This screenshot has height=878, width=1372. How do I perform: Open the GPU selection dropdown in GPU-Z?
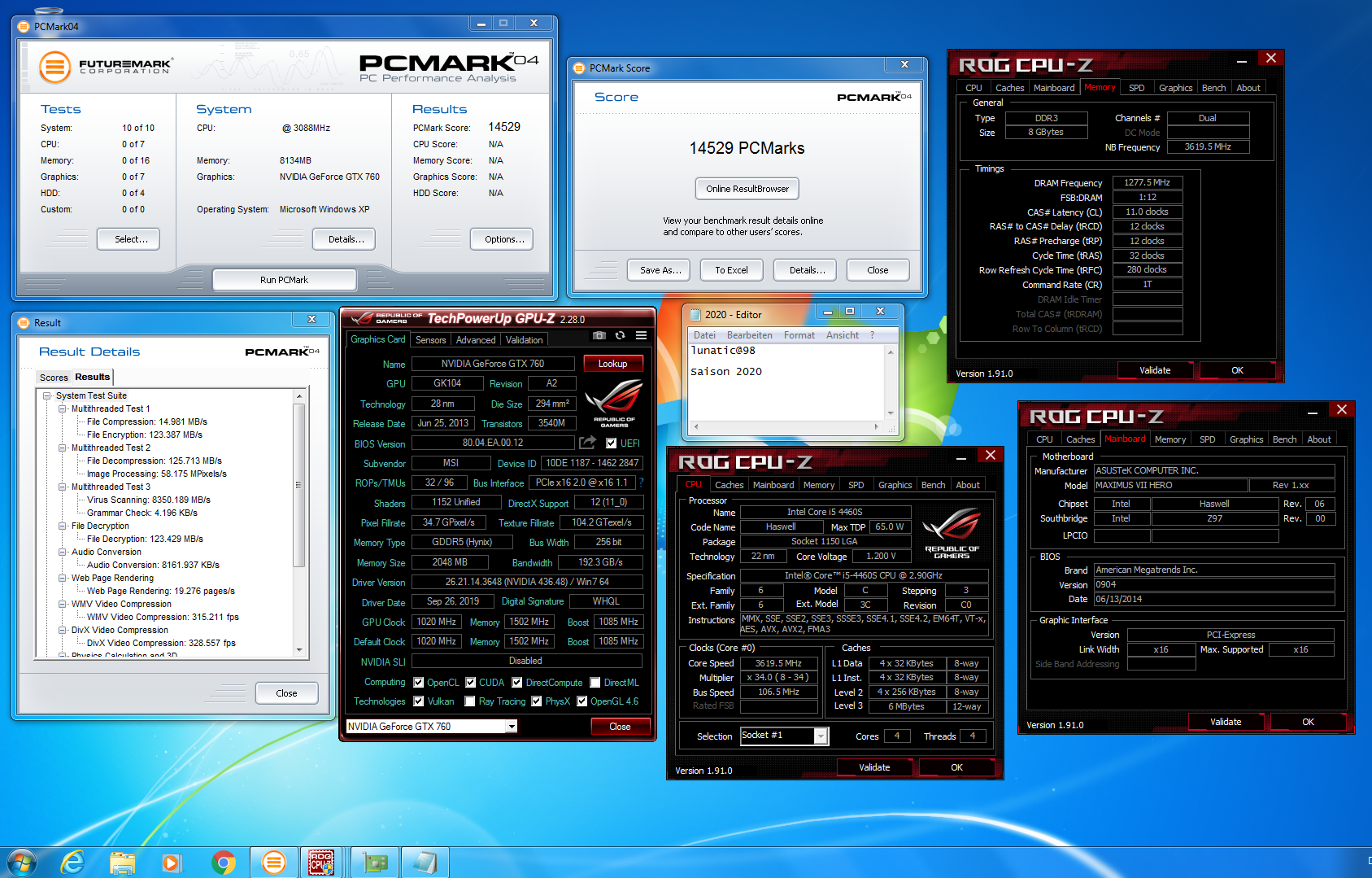coord(512,727)
